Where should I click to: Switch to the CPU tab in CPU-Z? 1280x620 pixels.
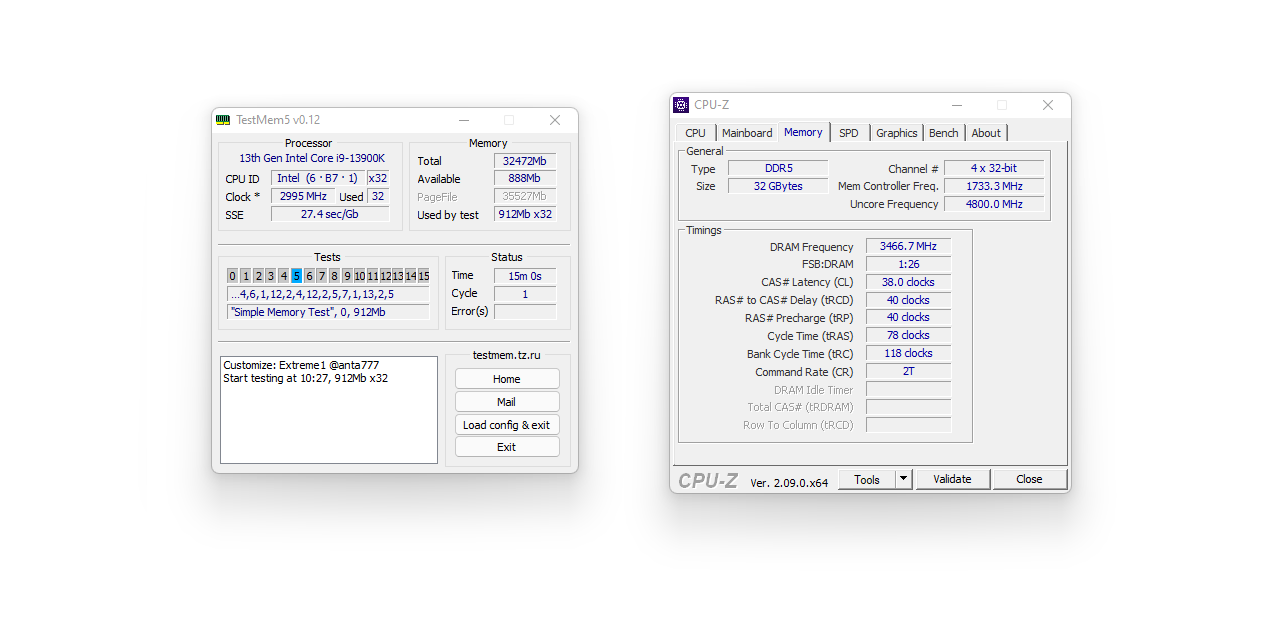[695, 133]
